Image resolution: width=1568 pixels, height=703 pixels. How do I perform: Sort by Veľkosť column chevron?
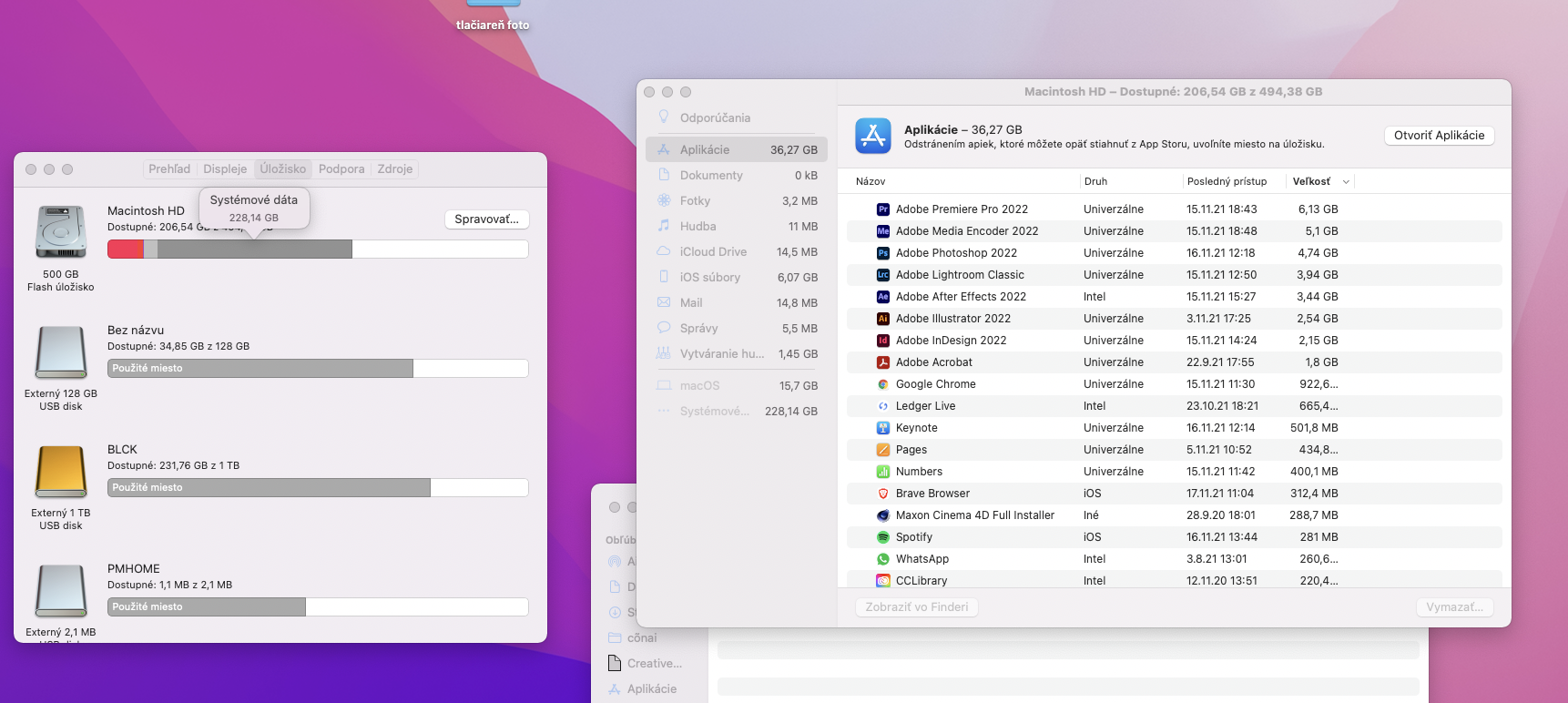pyautogui.click(x=1346, y=182)
